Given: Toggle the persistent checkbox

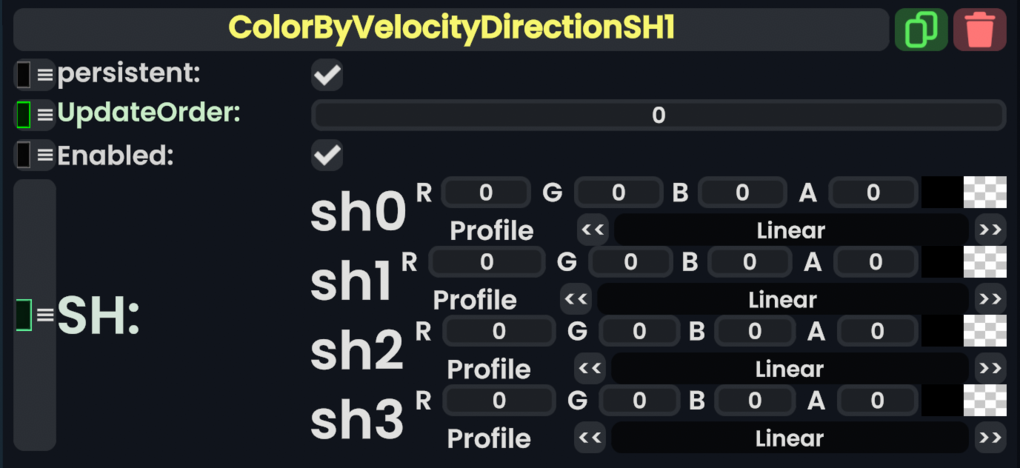Looking at the screenshot, I should point(327,75).
